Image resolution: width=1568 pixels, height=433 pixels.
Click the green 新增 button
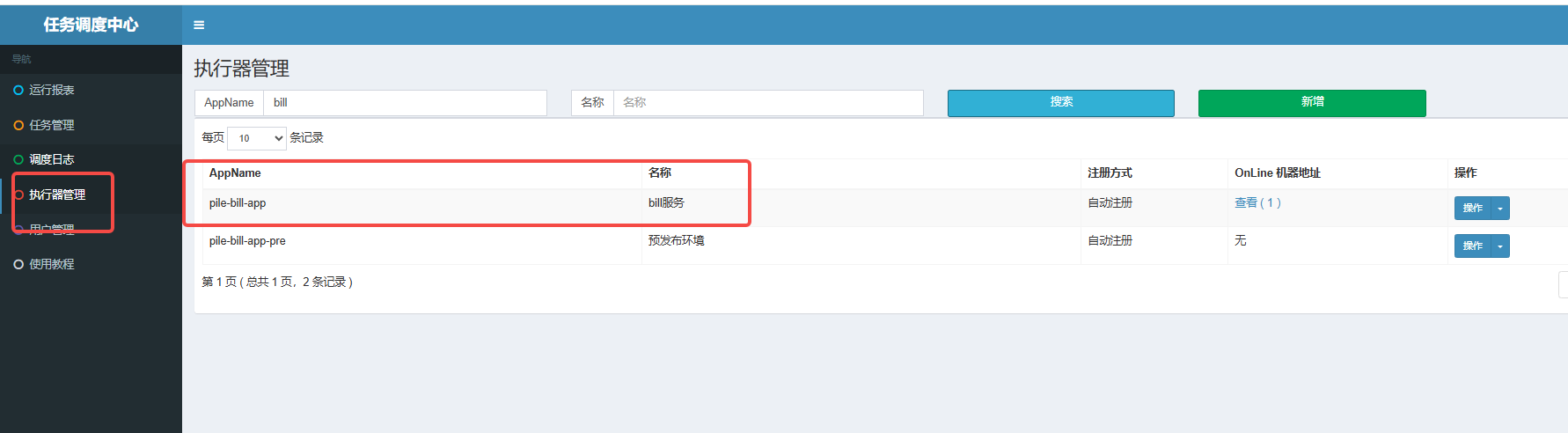[1312, 103]
